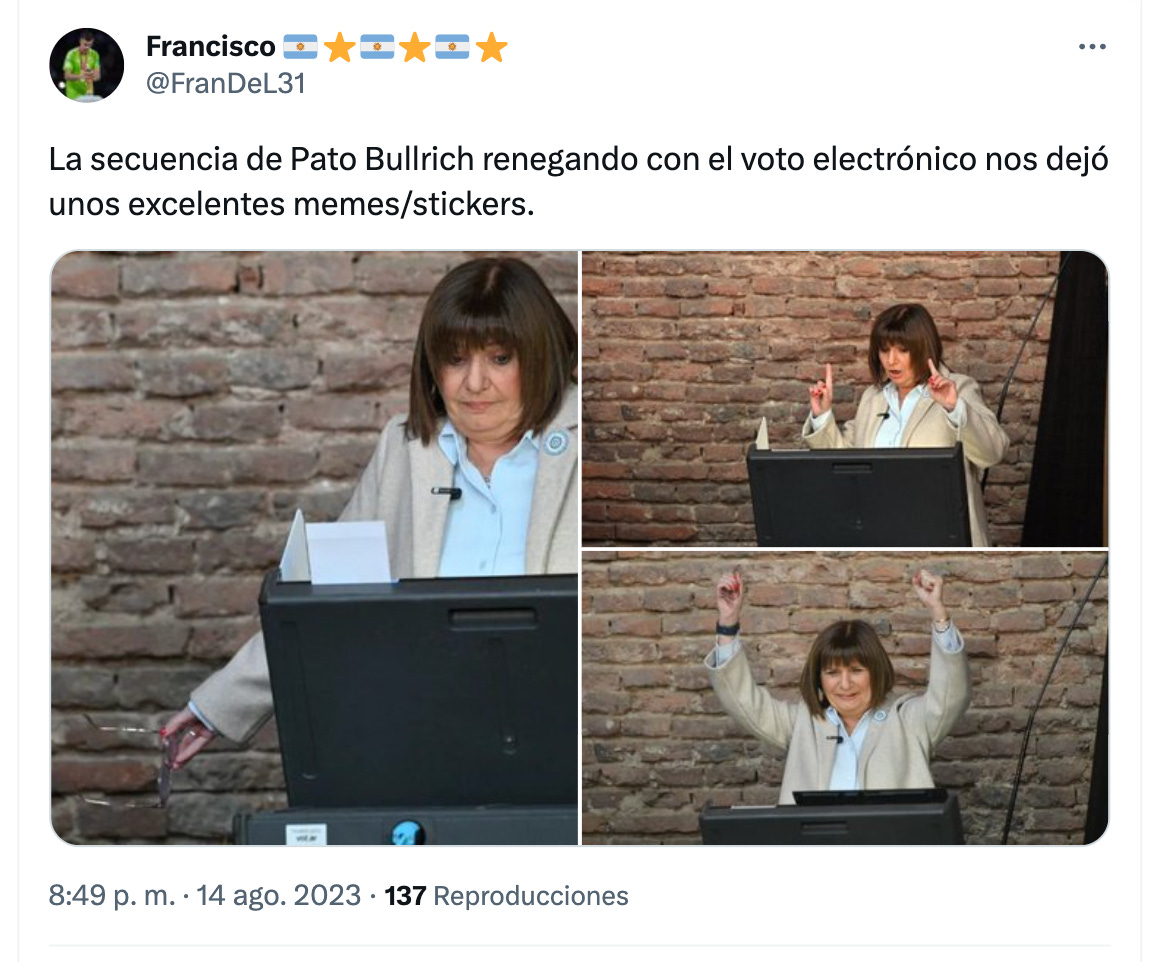Click the first gold star emoji in name

(340, 47)
